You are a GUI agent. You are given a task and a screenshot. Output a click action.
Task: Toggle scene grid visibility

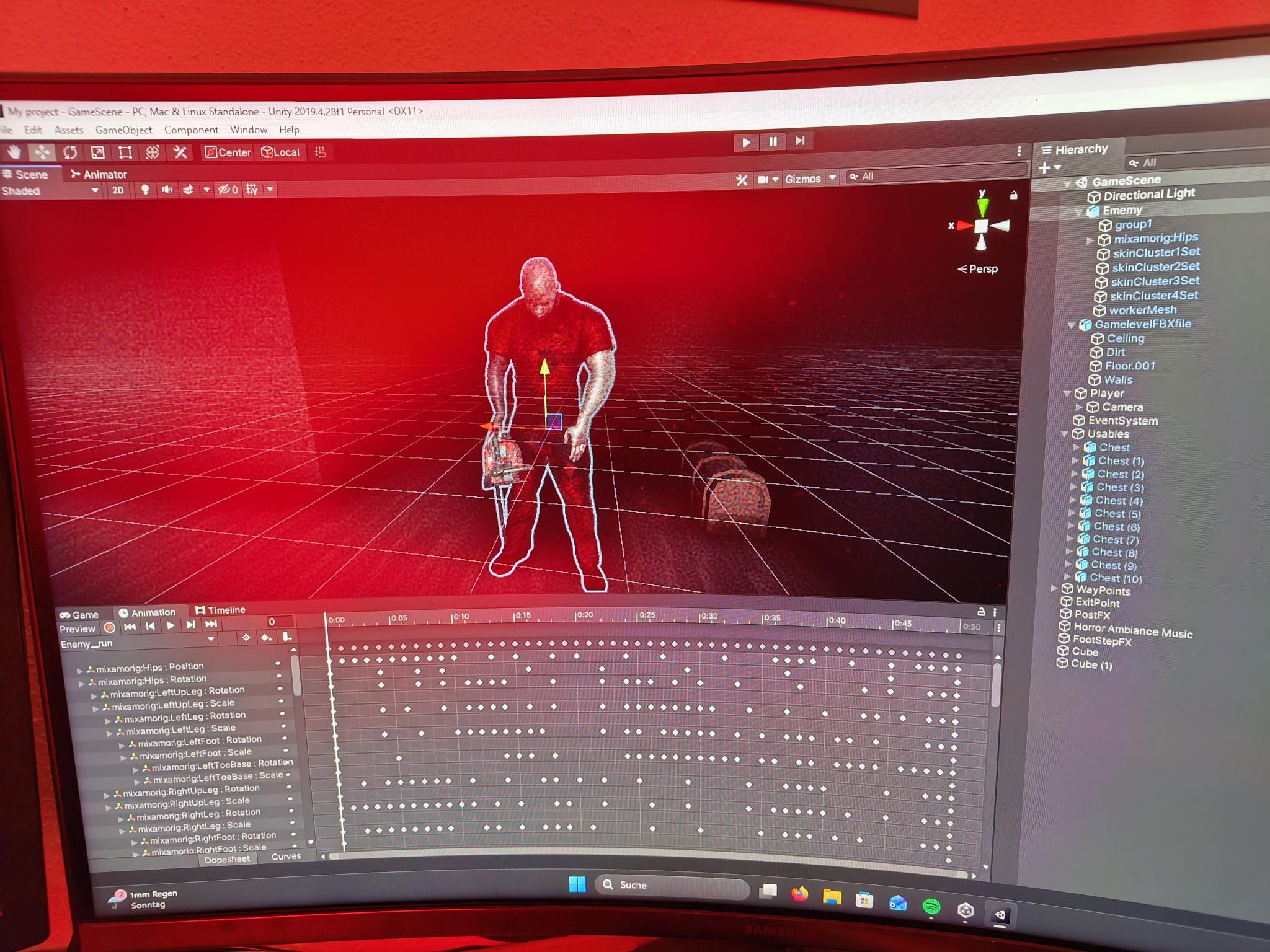point(252,190)
